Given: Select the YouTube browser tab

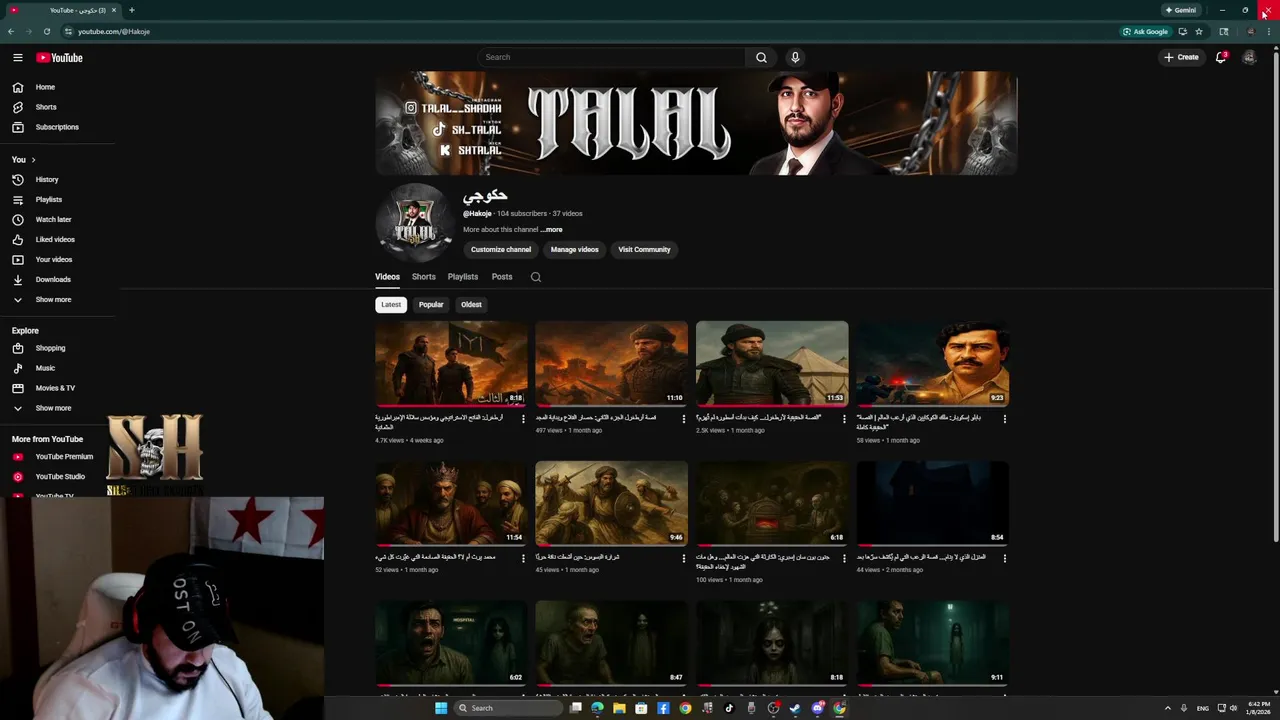Looking at the screenshot, I should [x=62, y=10].
